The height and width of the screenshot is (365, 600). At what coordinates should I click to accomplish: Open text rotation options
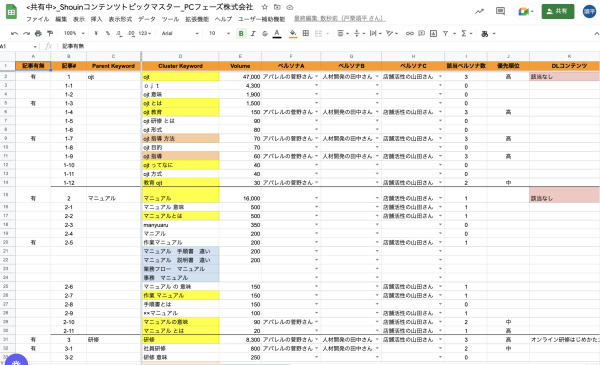[391, 34]
